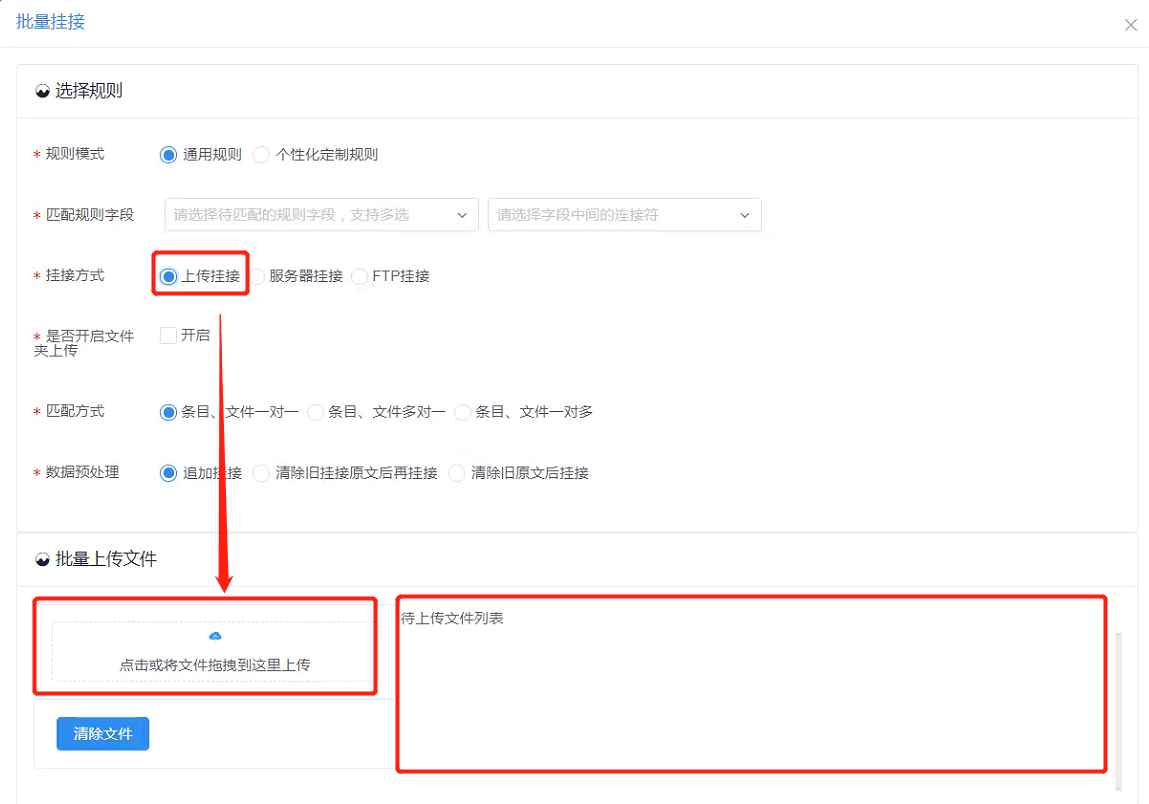Choose 服务器挂接 as the attach method

[258, 277]
